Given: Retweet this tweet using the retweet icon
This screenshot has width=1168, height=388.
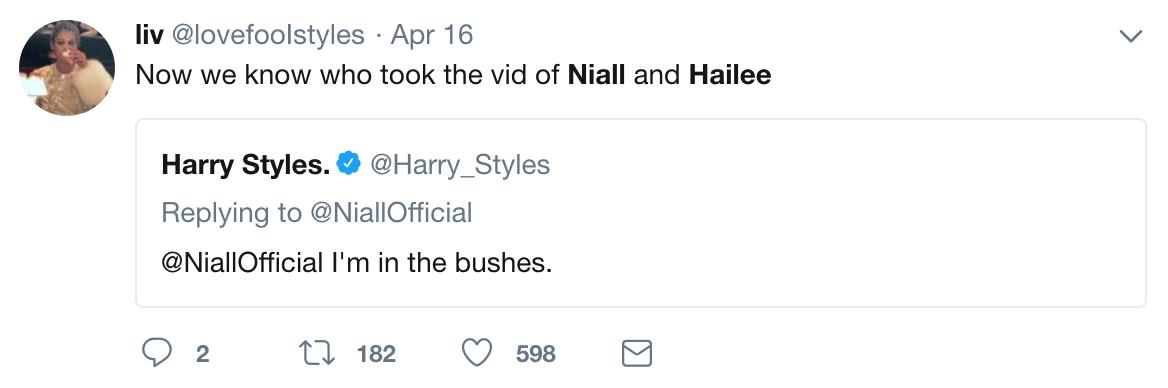Looking at the screenshot, I should click(317, 353).
